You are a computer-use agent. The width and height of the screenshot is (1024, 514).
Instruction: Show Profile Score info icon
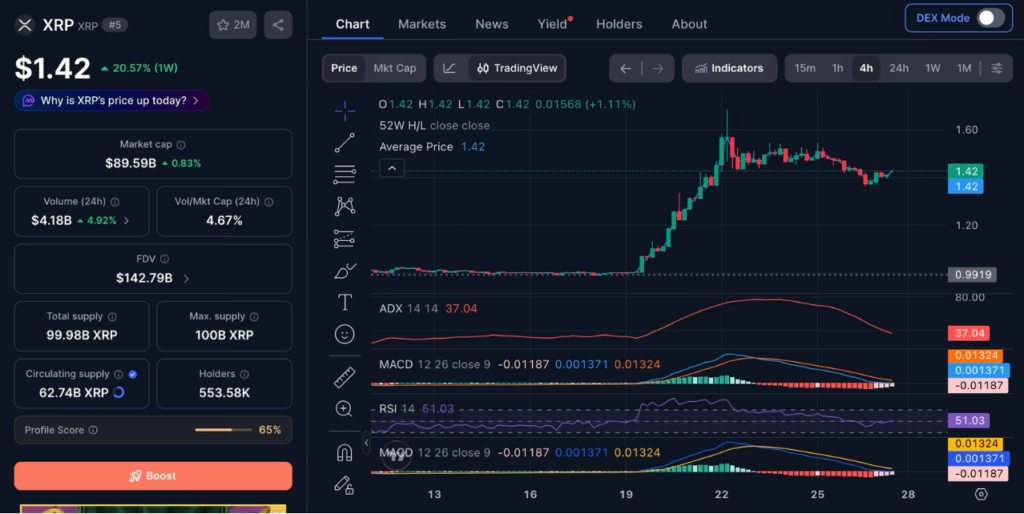93,430
